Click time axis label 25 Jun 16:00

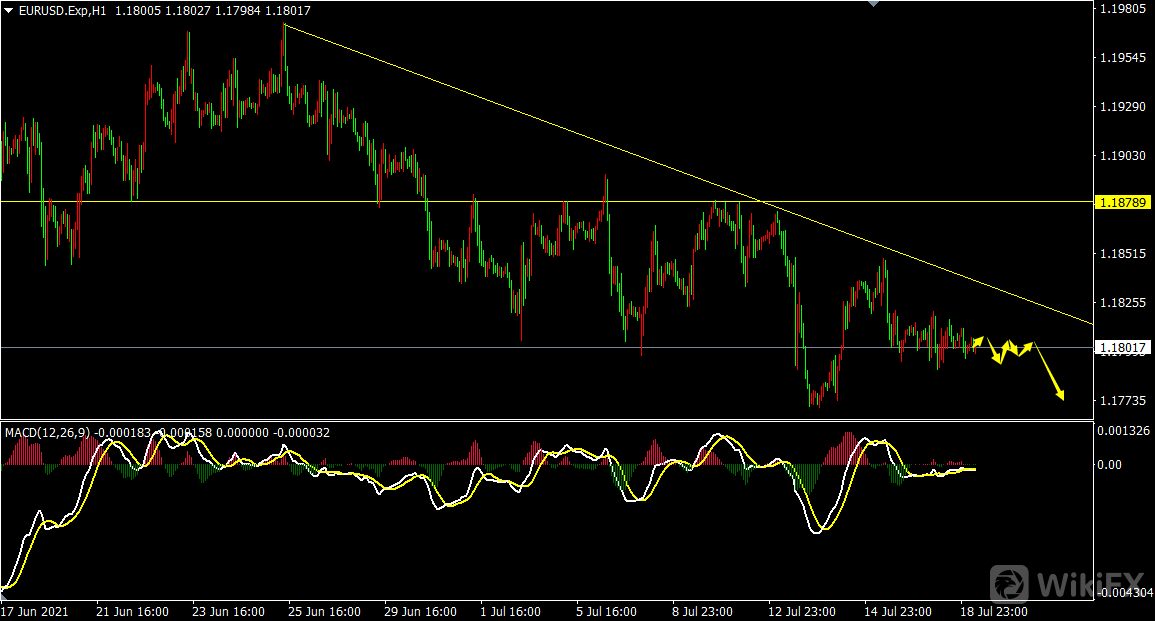(x=324, y=611)
